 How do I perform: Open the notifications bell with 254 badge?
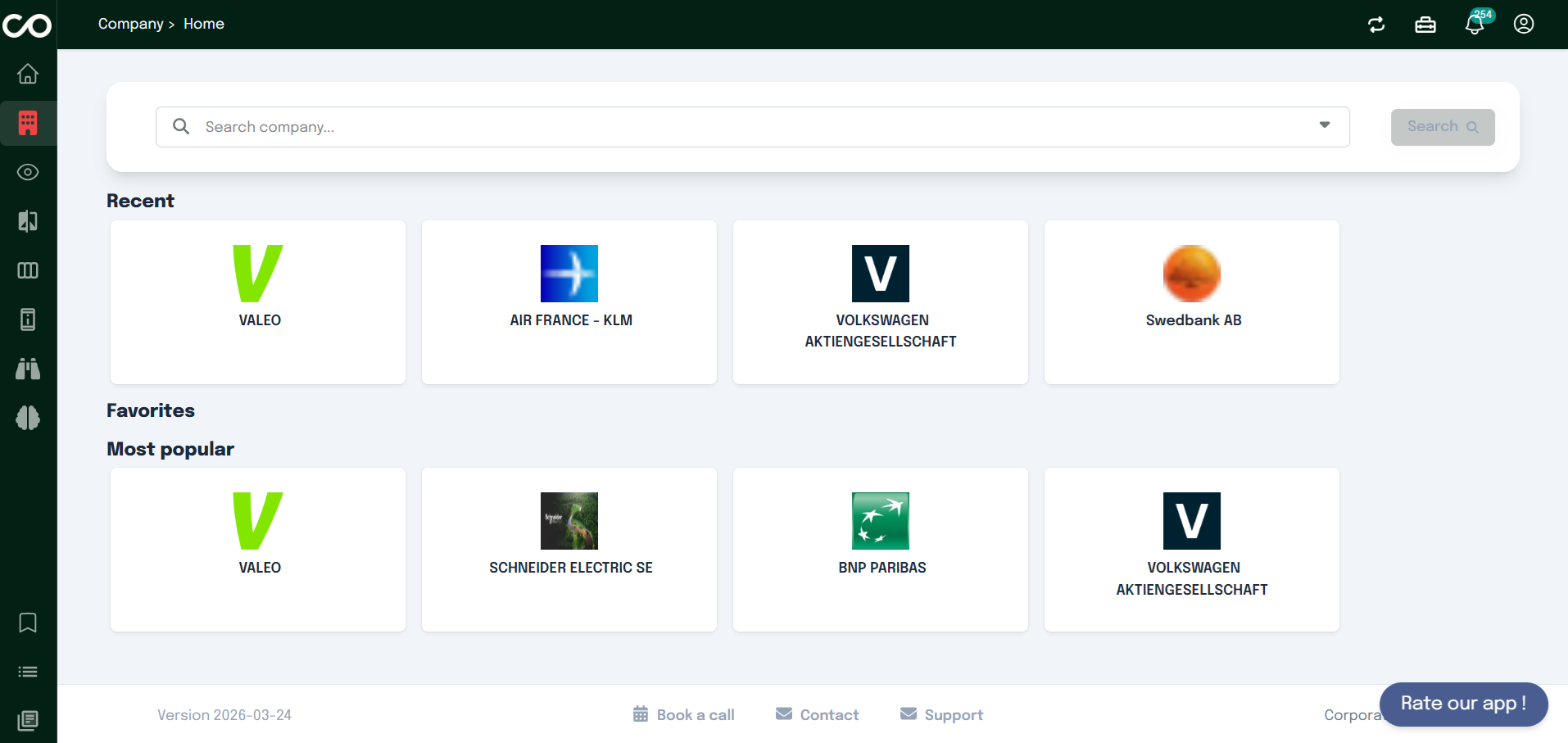point(1474,25)
